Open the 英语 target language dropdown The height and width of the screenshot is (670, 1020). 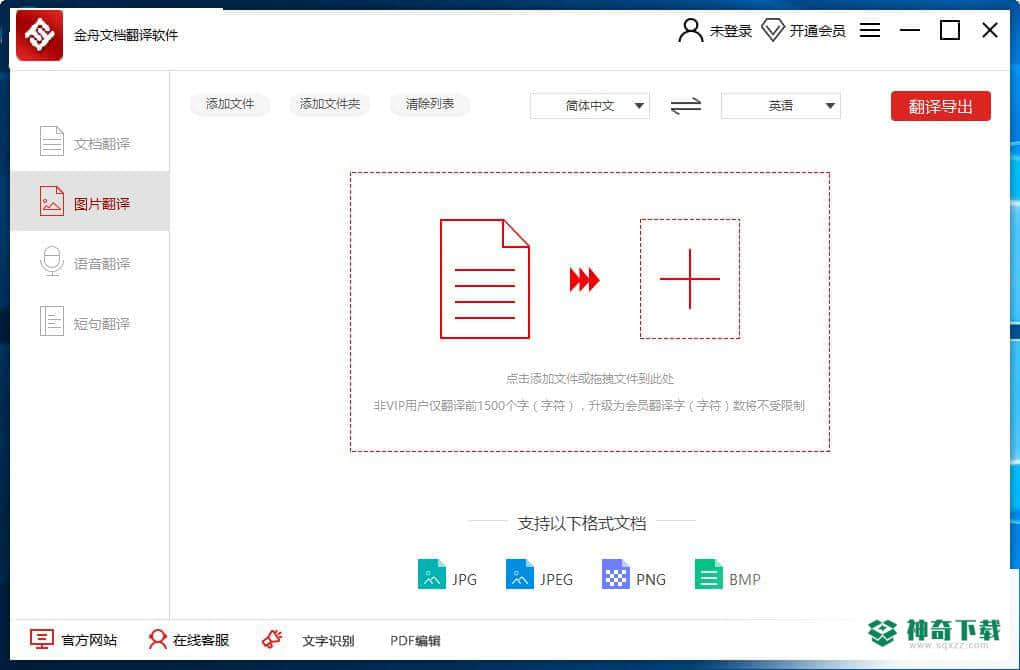click(x=781, y=106)
